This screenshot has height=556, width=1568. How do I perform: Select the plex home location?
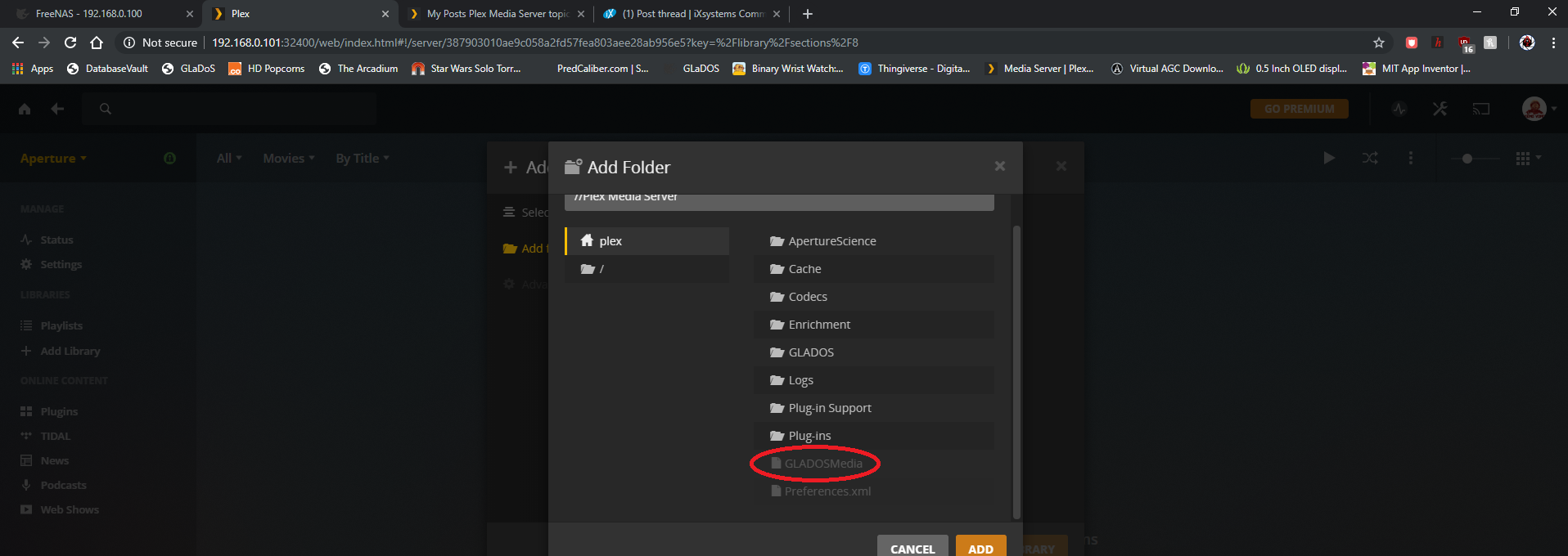coord(647,241)
